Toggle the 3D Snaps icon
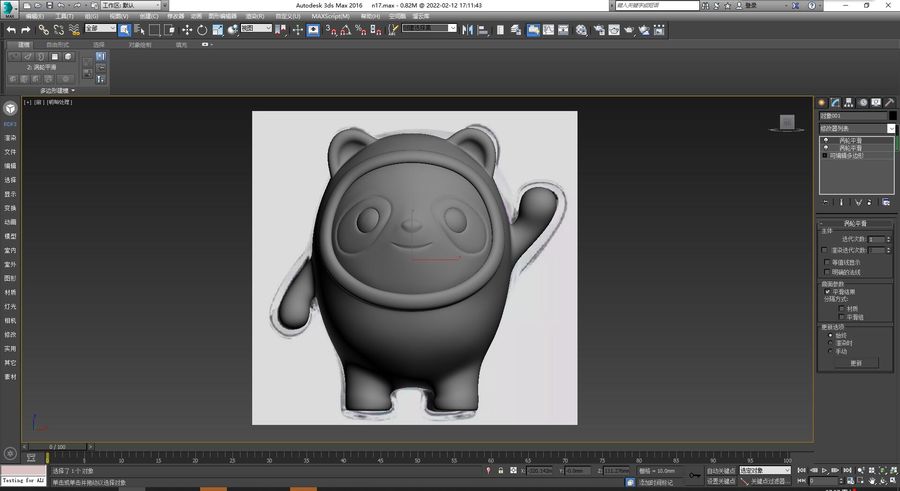Viewport: 900px width, 491px height. tap(331, 30)
